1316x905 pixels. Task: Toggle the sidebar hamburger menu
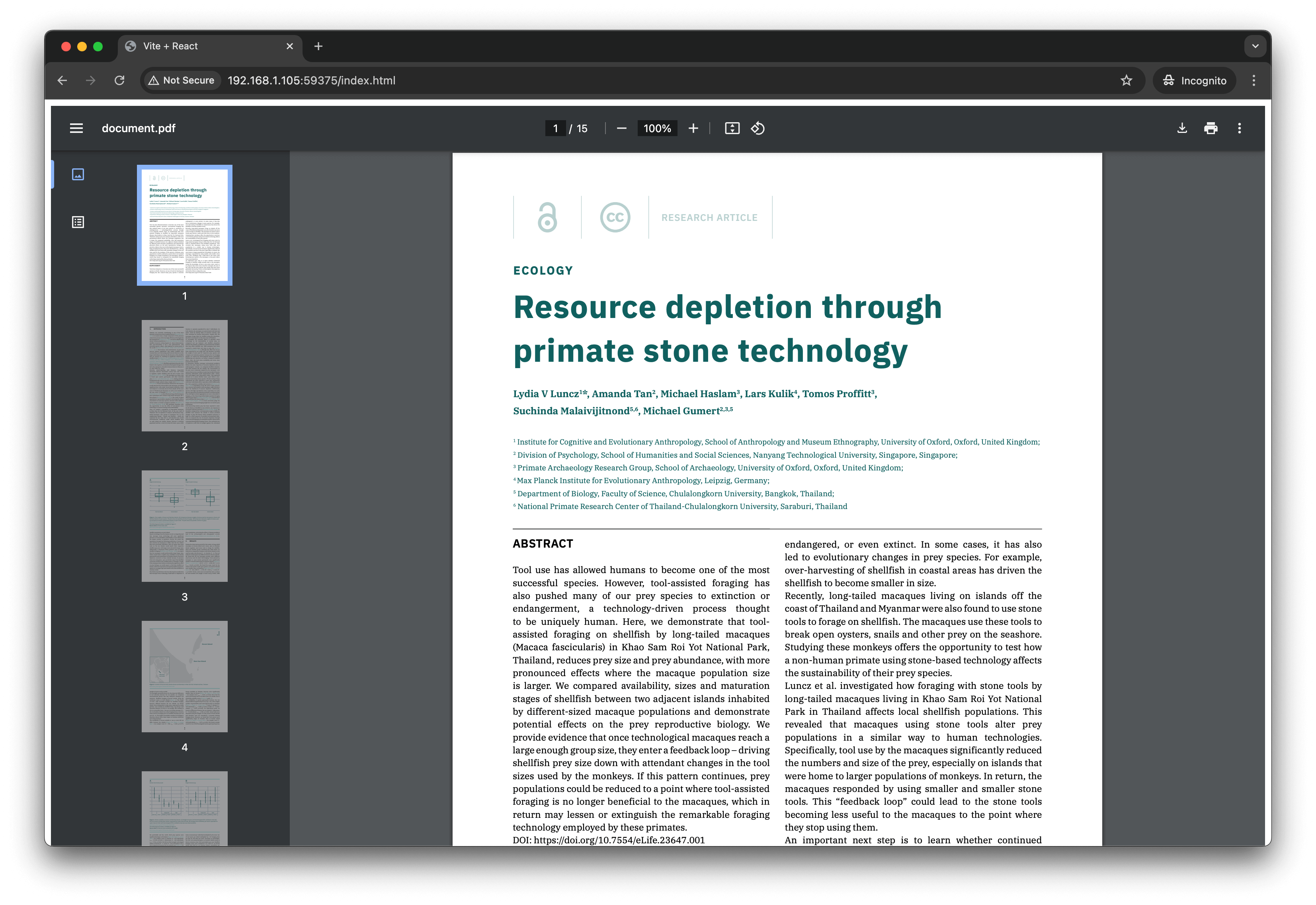pos(76,128)
